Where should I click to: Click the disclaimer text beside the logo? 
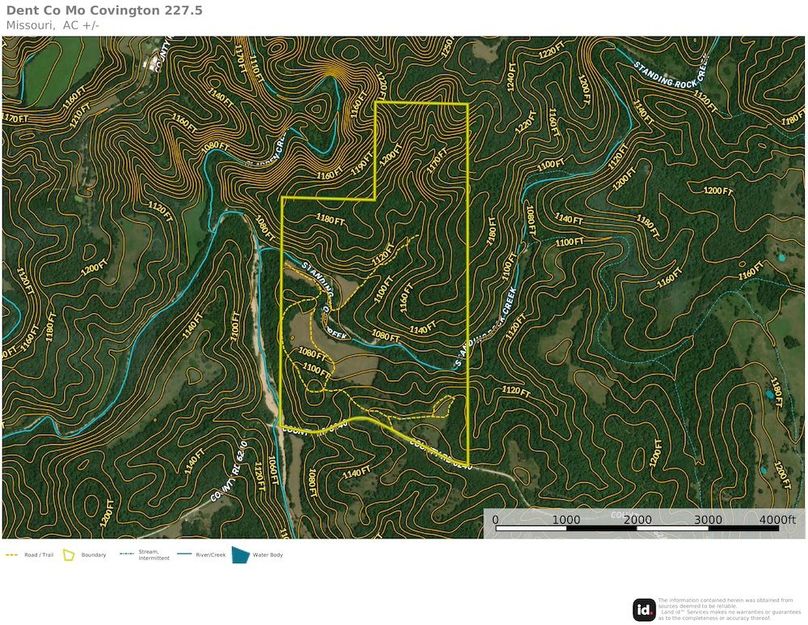coord(729,609)
